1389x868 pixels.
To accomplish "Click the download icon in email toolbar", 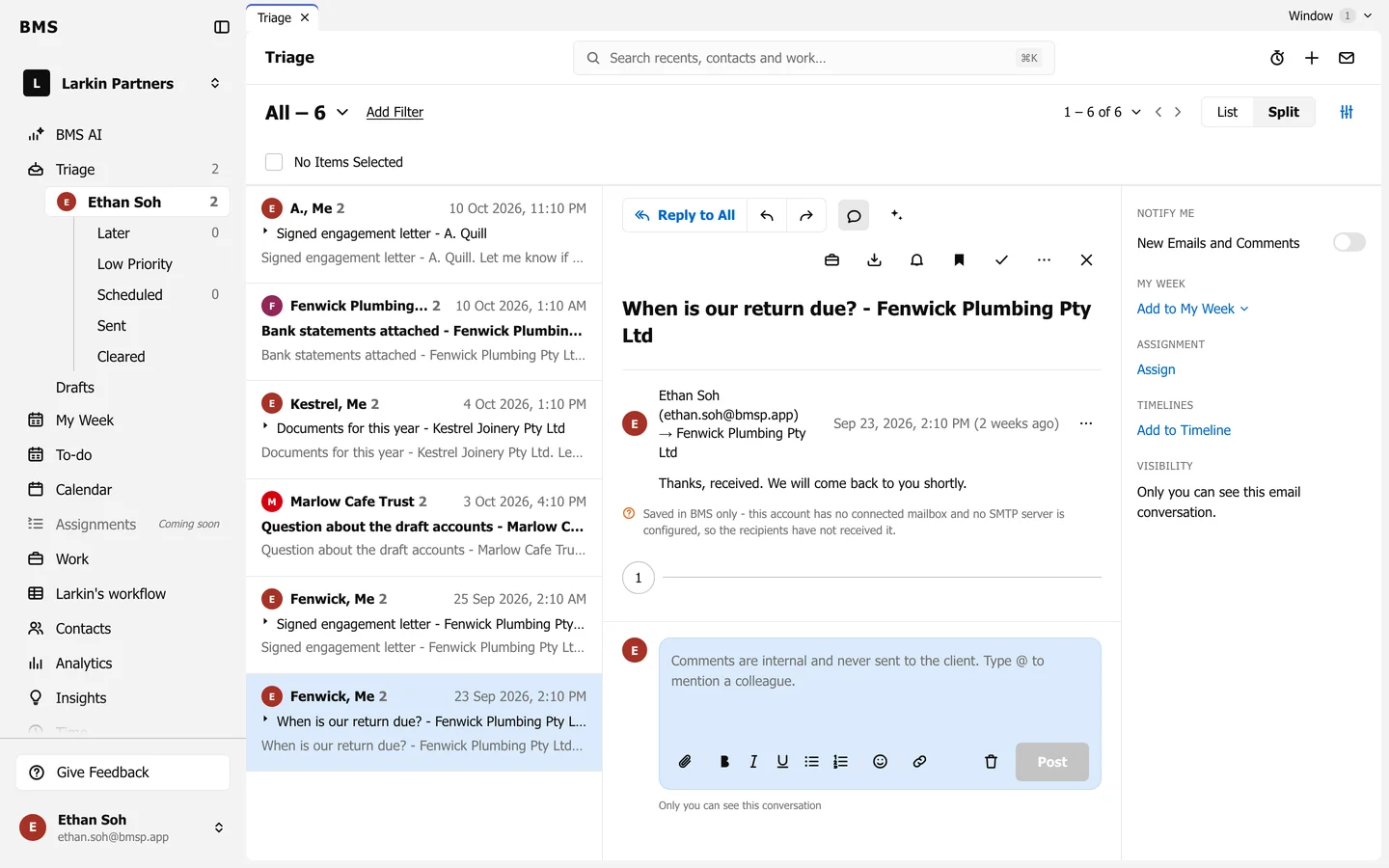I will point(874,260).
